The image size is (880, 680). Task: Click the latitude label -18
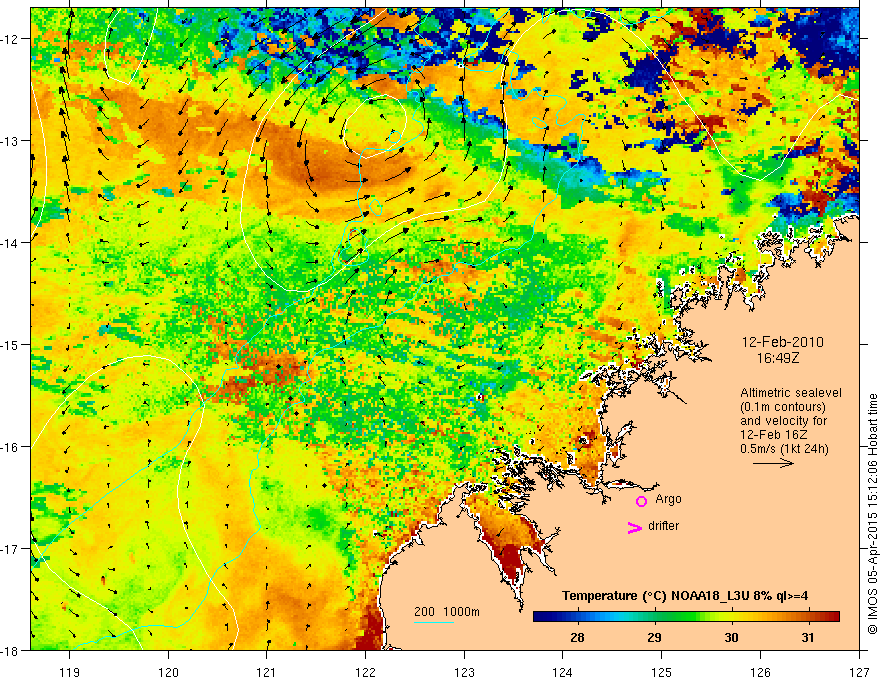11,650
